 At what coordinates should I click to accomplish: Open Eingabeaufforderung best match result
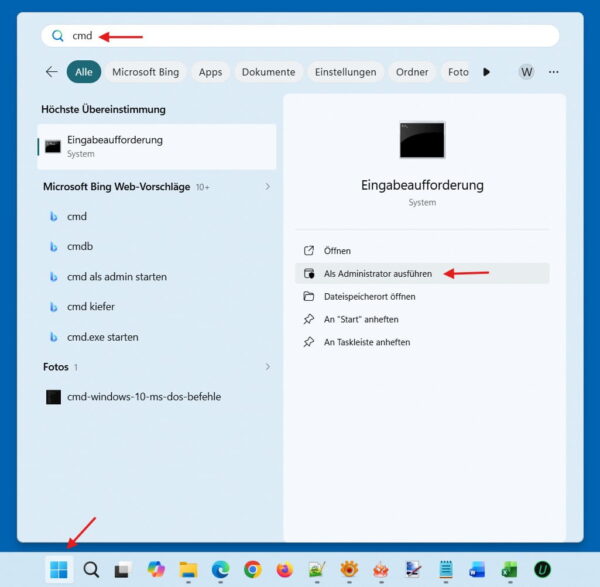pos(157,147)
